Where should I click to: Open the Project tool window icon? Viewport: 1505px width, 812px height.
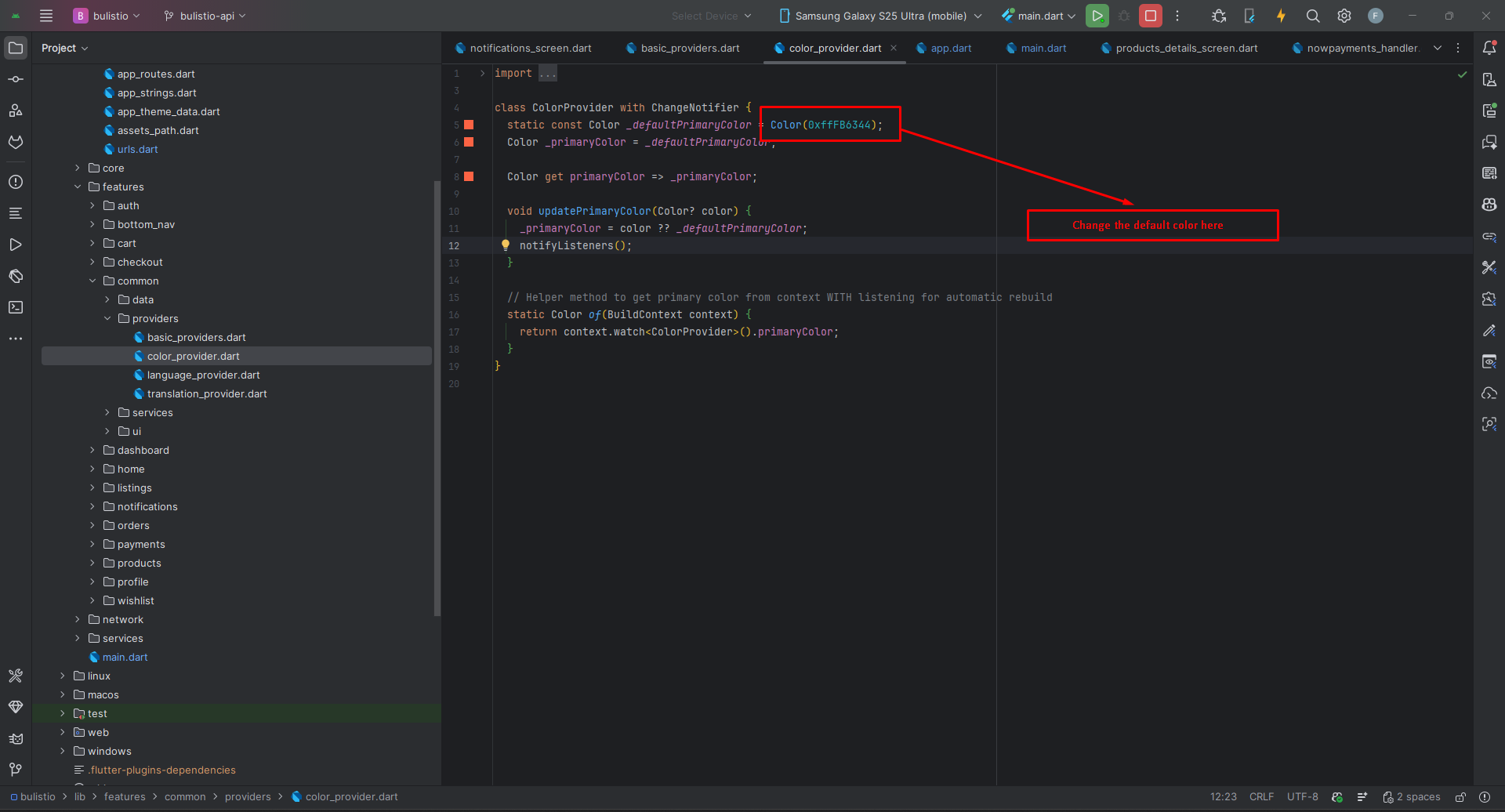coord(16,48)
